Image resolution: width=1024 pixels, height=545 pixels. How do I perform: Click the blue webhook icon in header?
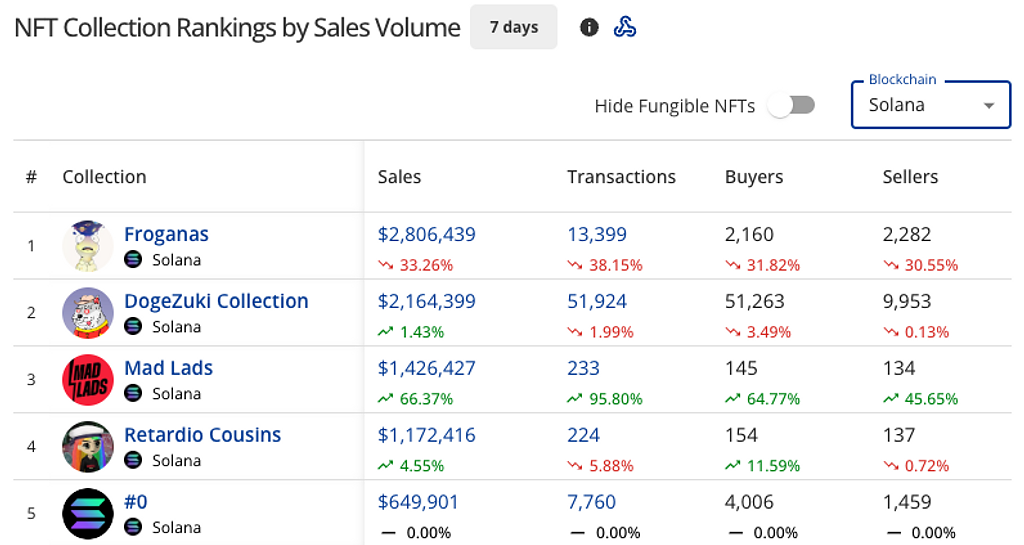pyautogui.click(x=625, y=27)
